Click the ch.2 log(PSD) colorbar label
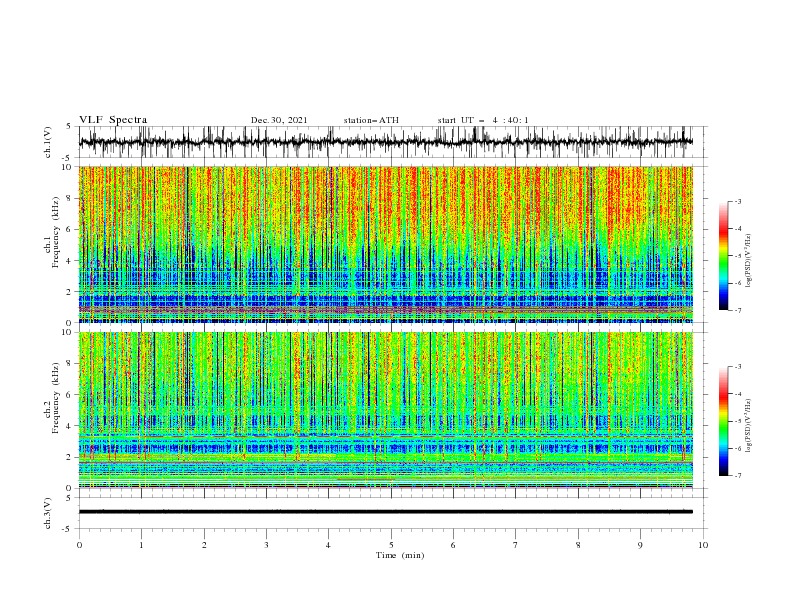The image size is (792, 612). pos(749,426)
